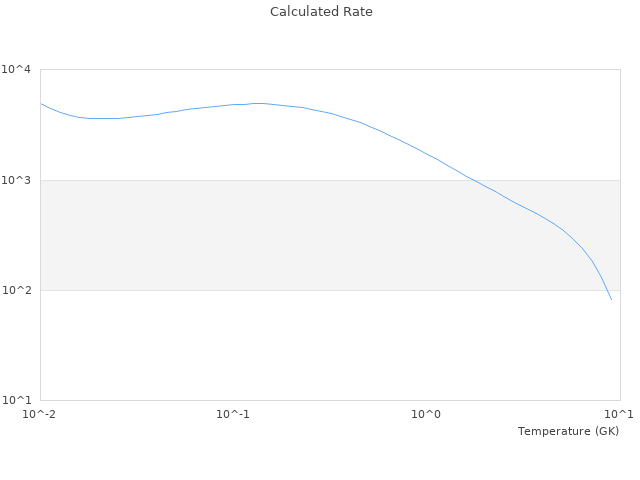The image size is (640, 480).
Task: Select the 10^2 horizontal gridline at the band's bottom edge
Action: (300, 290)
